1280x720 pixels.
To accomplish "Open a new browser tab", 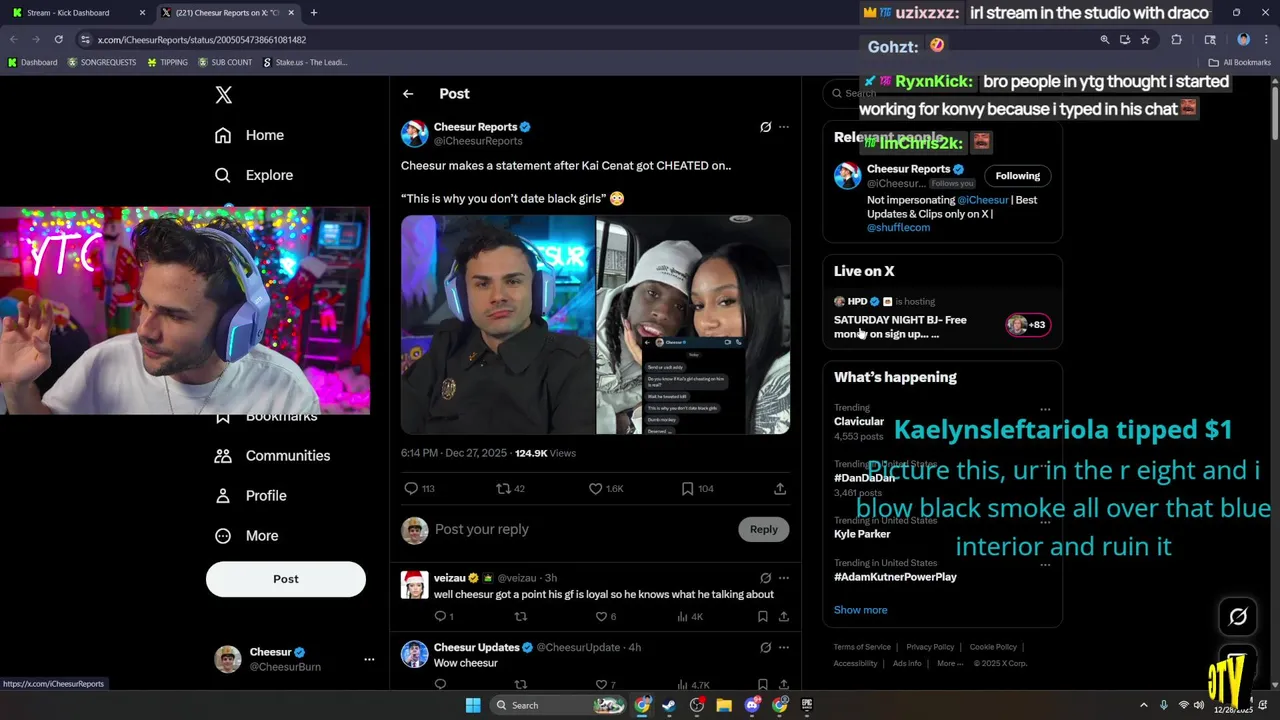I will coord(314,13).
